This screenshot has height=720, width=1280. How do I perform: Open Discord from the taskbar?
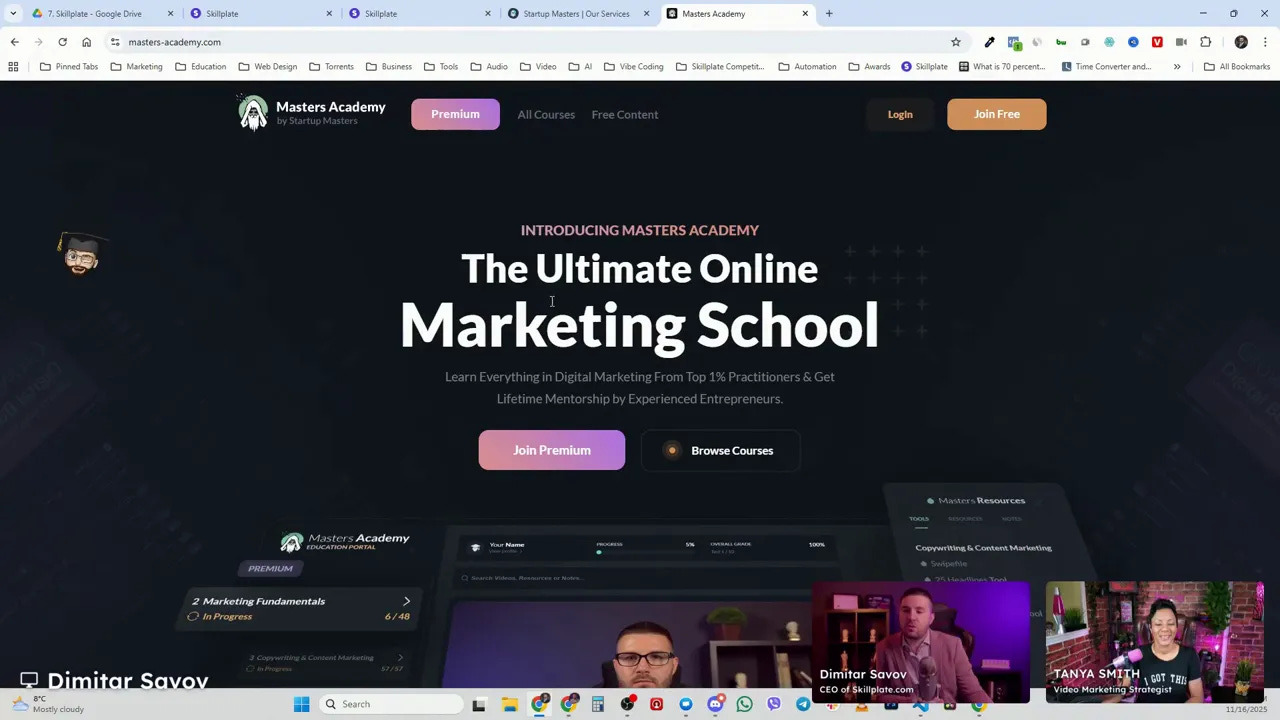click(715, 704)
